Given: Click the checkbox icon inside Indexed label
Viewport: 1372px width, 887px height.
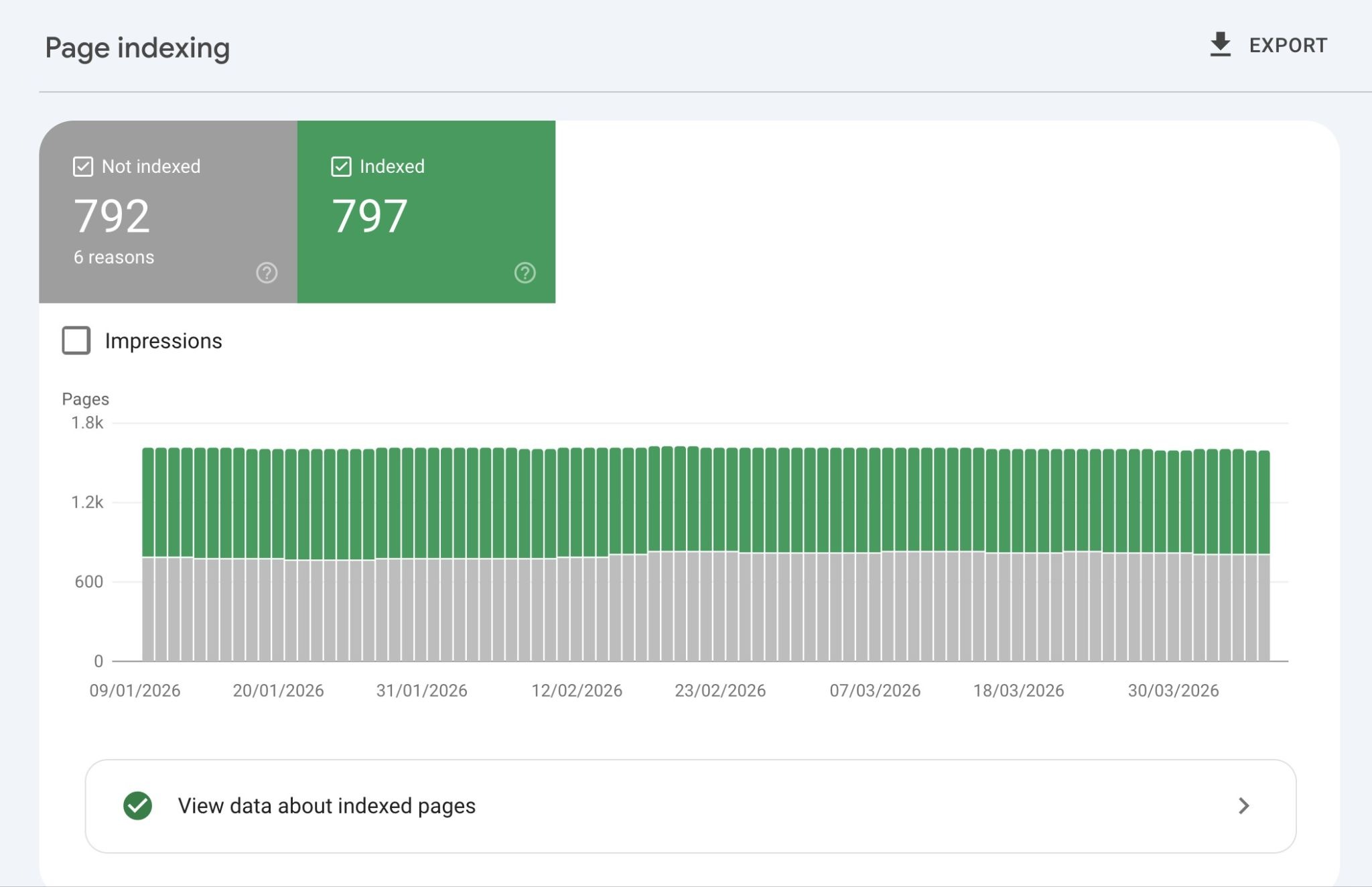Looking at the screenshot, I should pos(341,166).
